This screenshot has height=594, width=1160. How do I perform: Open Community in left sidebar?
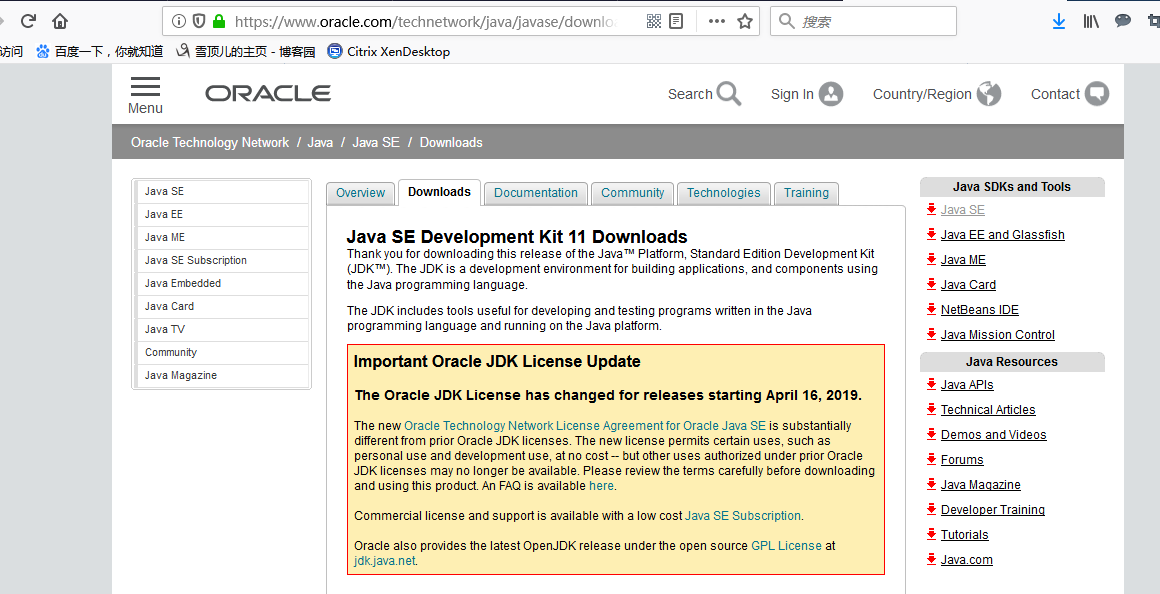click(x=222, y=352)
